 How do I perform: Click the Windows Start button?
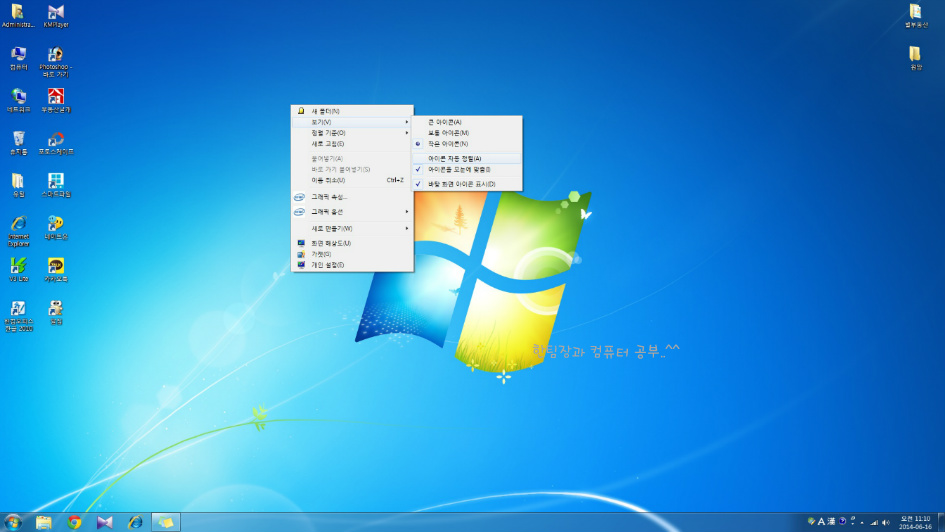tap(13, 522)
